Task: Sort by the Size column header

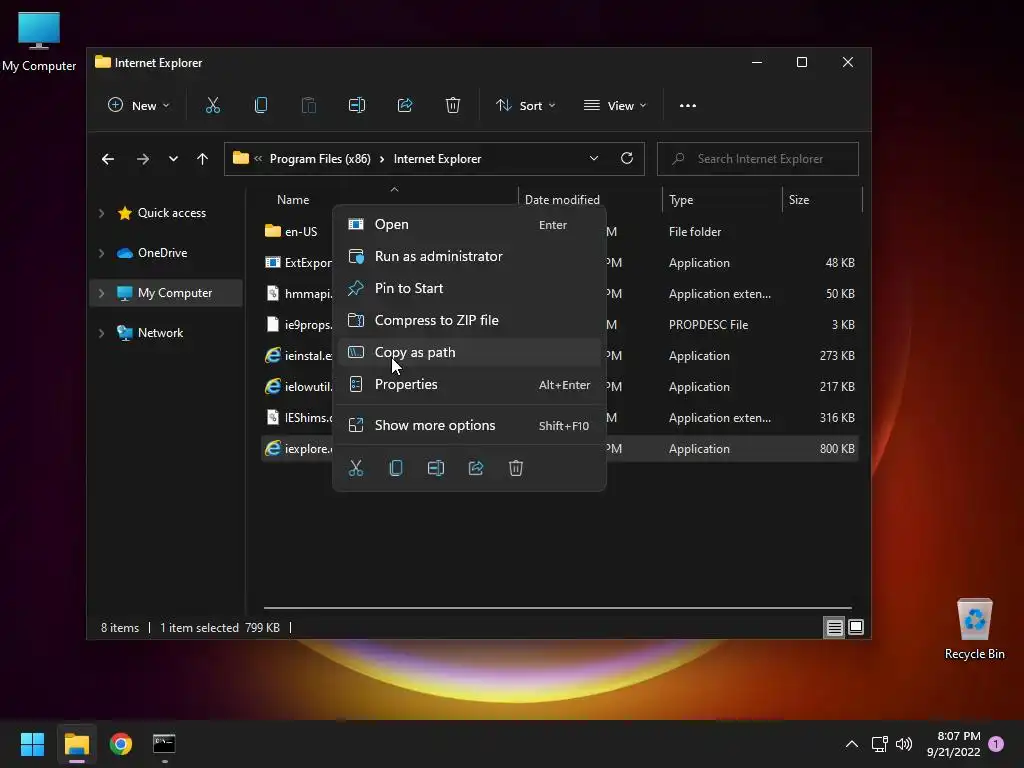Action: pyautogui.click(x=799, y=200)
